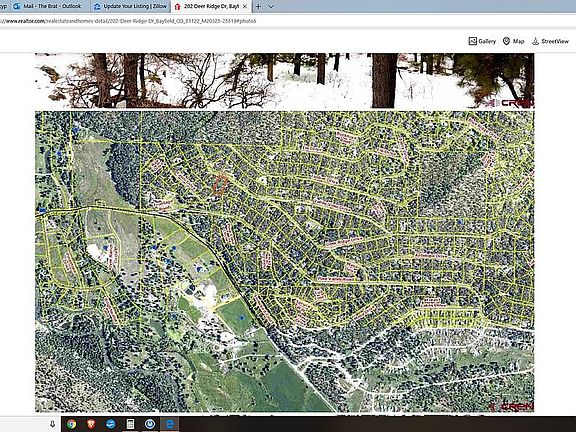
Task: Open the Calculator taskbar icon
Action: pyautogui.click(x=130, y=424)
